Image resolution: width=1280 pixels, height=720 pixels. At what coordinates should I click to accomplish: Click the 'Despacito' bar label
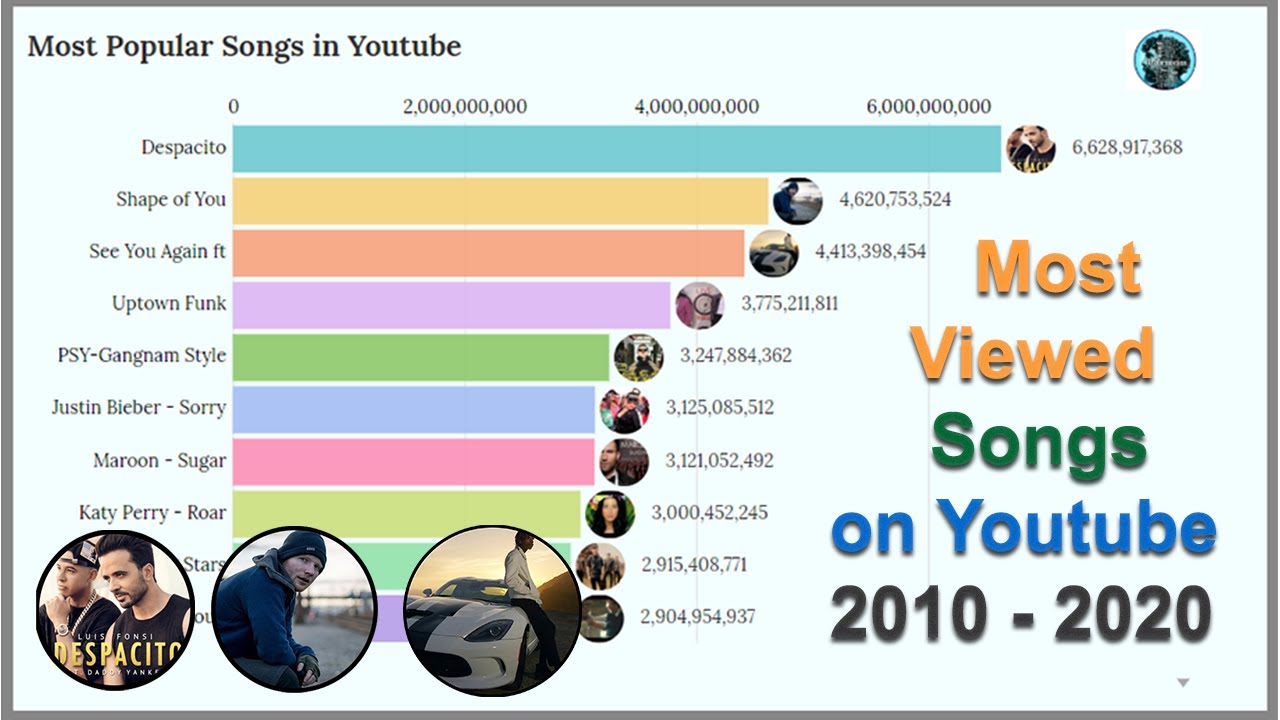point(183,148)
